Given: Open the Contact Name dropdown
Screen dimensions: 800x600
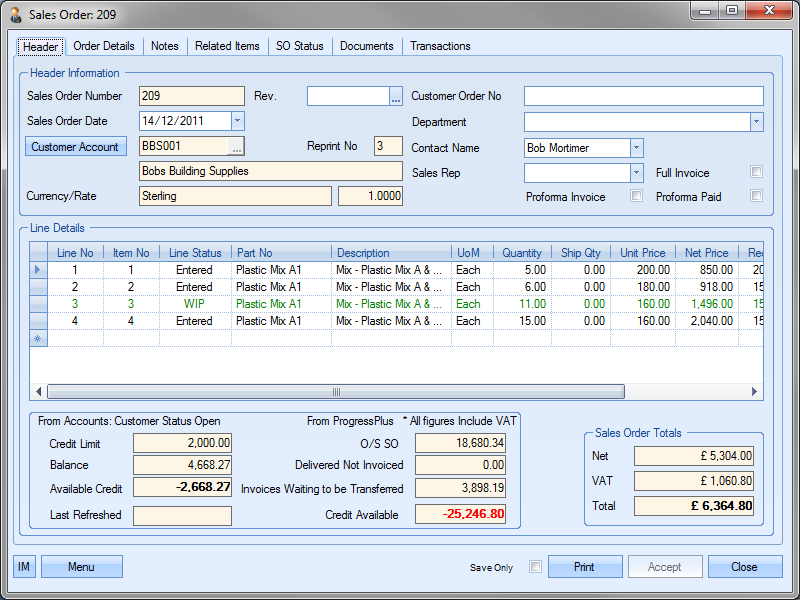Looking at the screenshot, I should (636, 148).
